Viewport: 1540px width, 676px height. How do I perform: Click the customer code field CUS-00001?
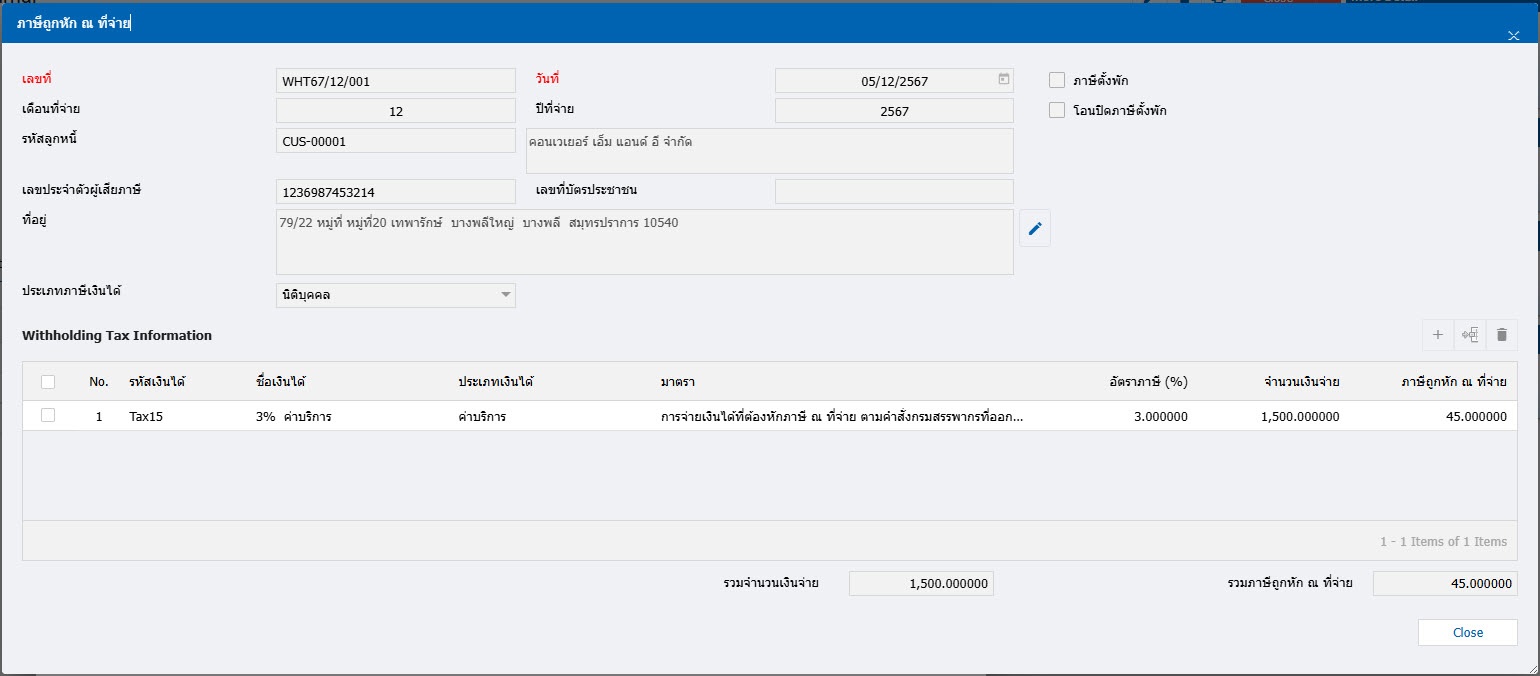(x=396, y=141)
